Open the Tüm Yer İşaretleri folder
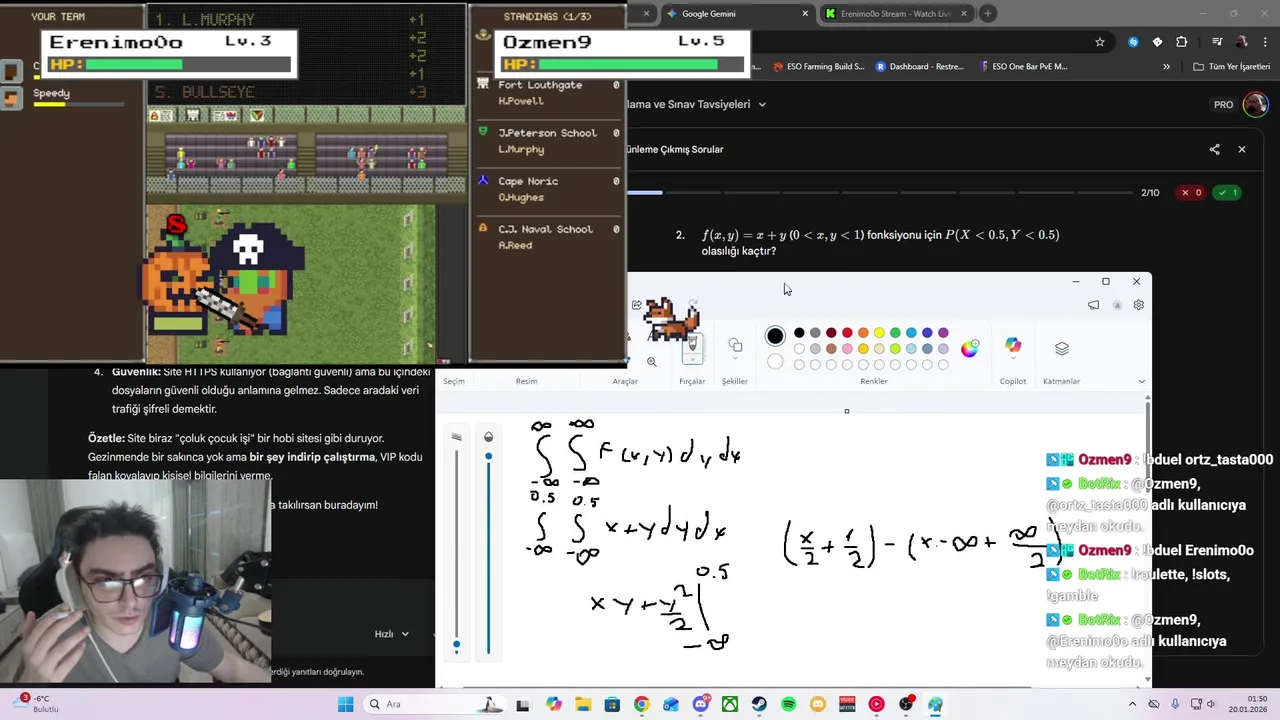Image resolution: width=1280 pixels, height=720 pixels. 1231,67
